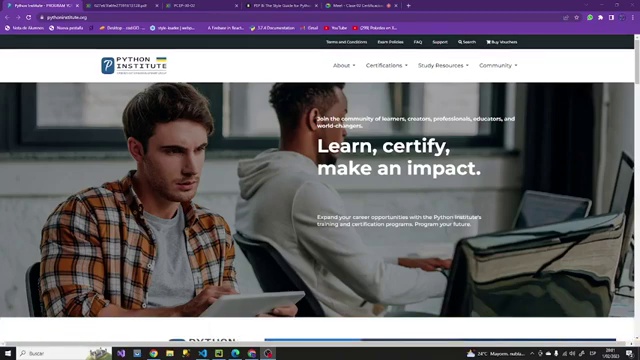Open the WhatsApp extension icon
640x360 pixels.
click(x=590, y=18)
